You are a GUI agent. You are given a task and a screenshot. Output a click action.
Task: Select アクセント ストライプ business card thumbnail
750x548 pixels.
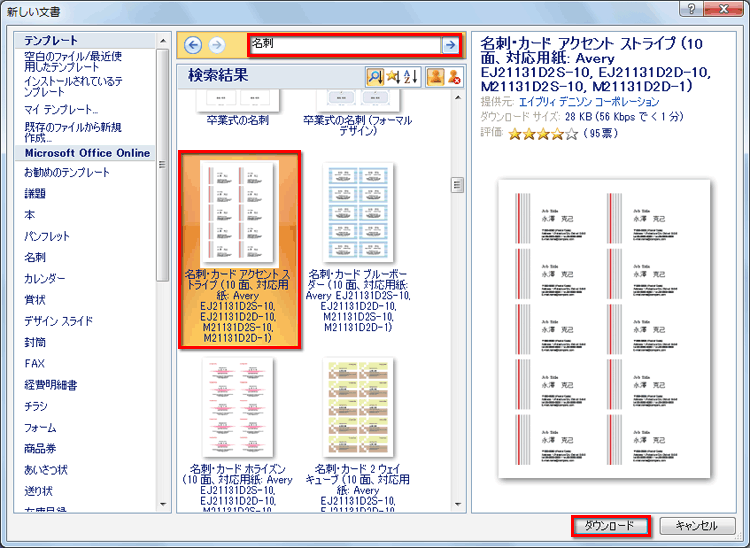click(x=239, y=212)
